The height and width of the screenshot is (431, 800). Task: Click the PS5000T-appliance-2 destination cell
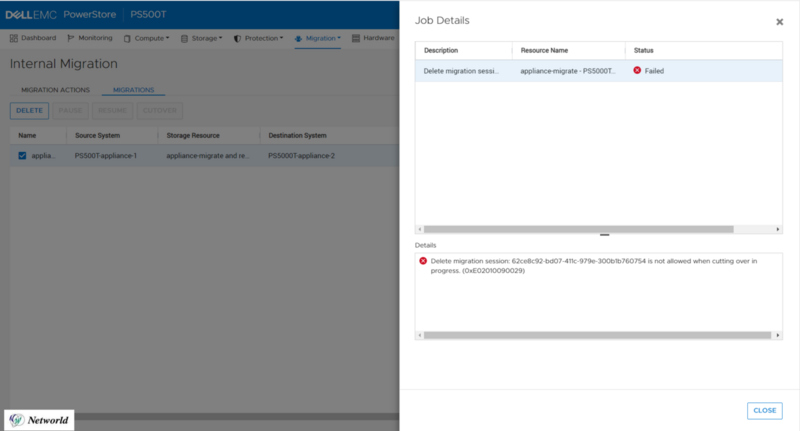coord(302,156)
